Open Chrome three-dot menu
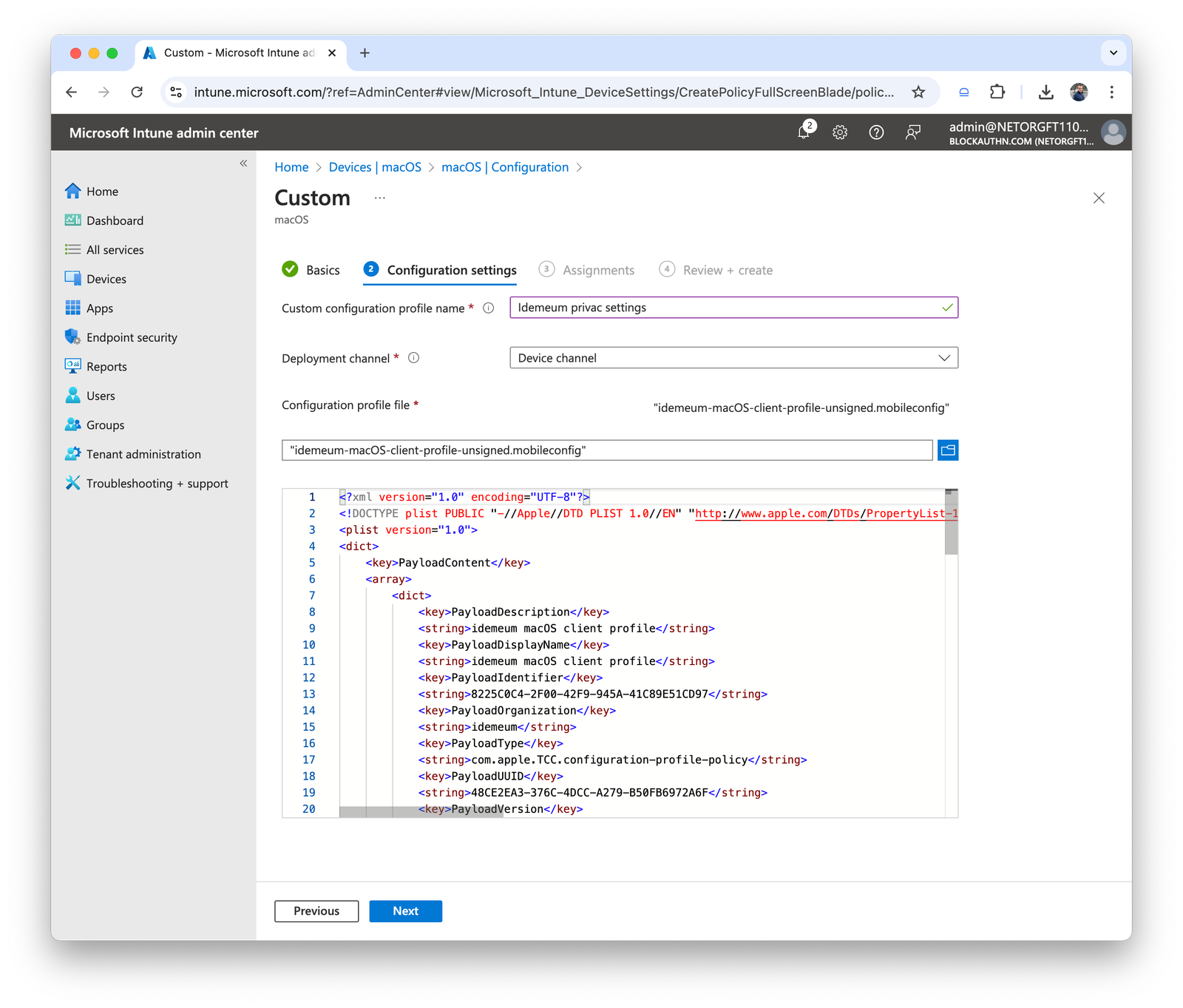 tap(1111, 92)
